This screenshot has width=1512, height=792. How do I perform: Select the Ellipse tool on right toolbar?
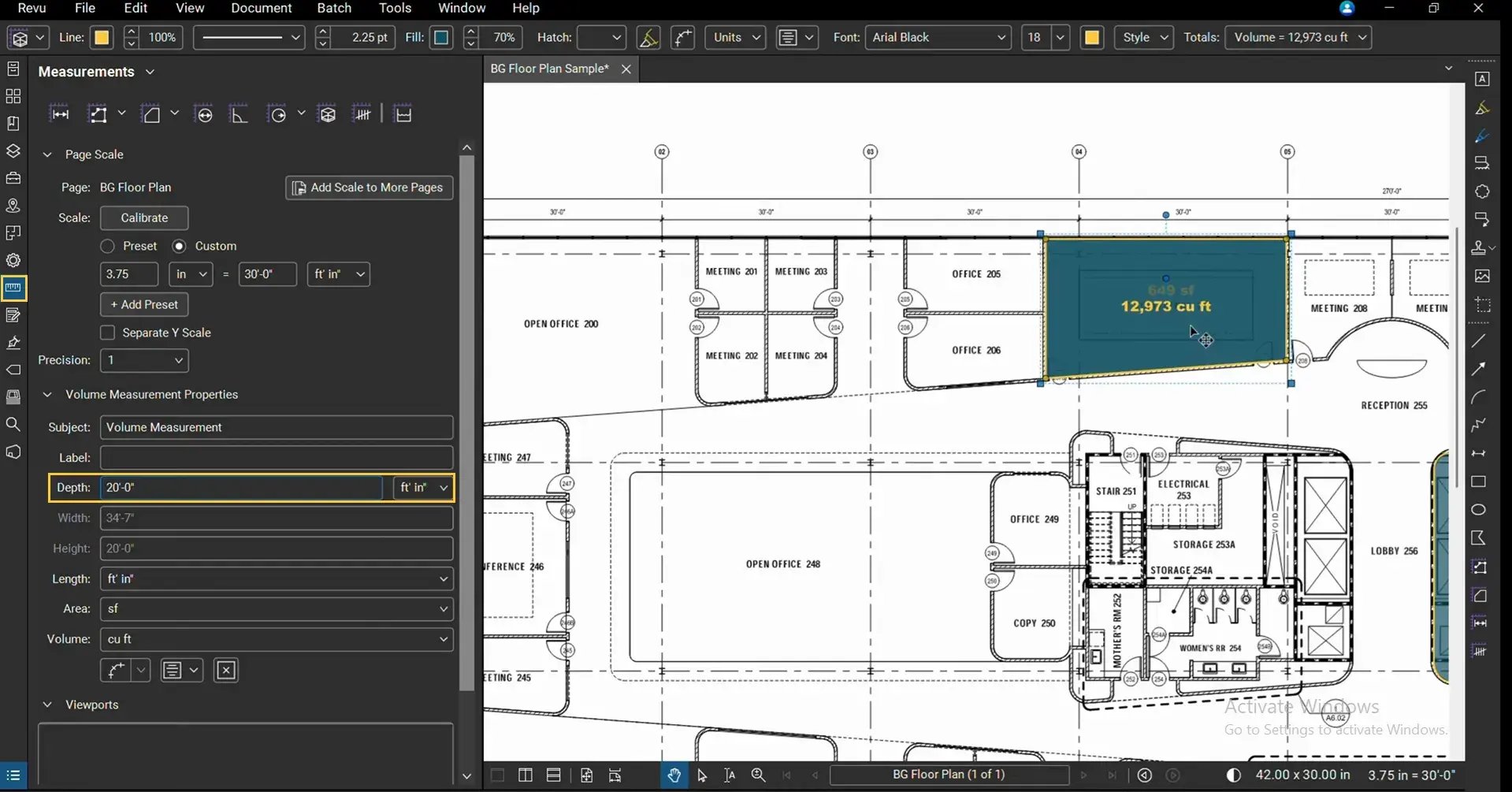(1479, 510)
